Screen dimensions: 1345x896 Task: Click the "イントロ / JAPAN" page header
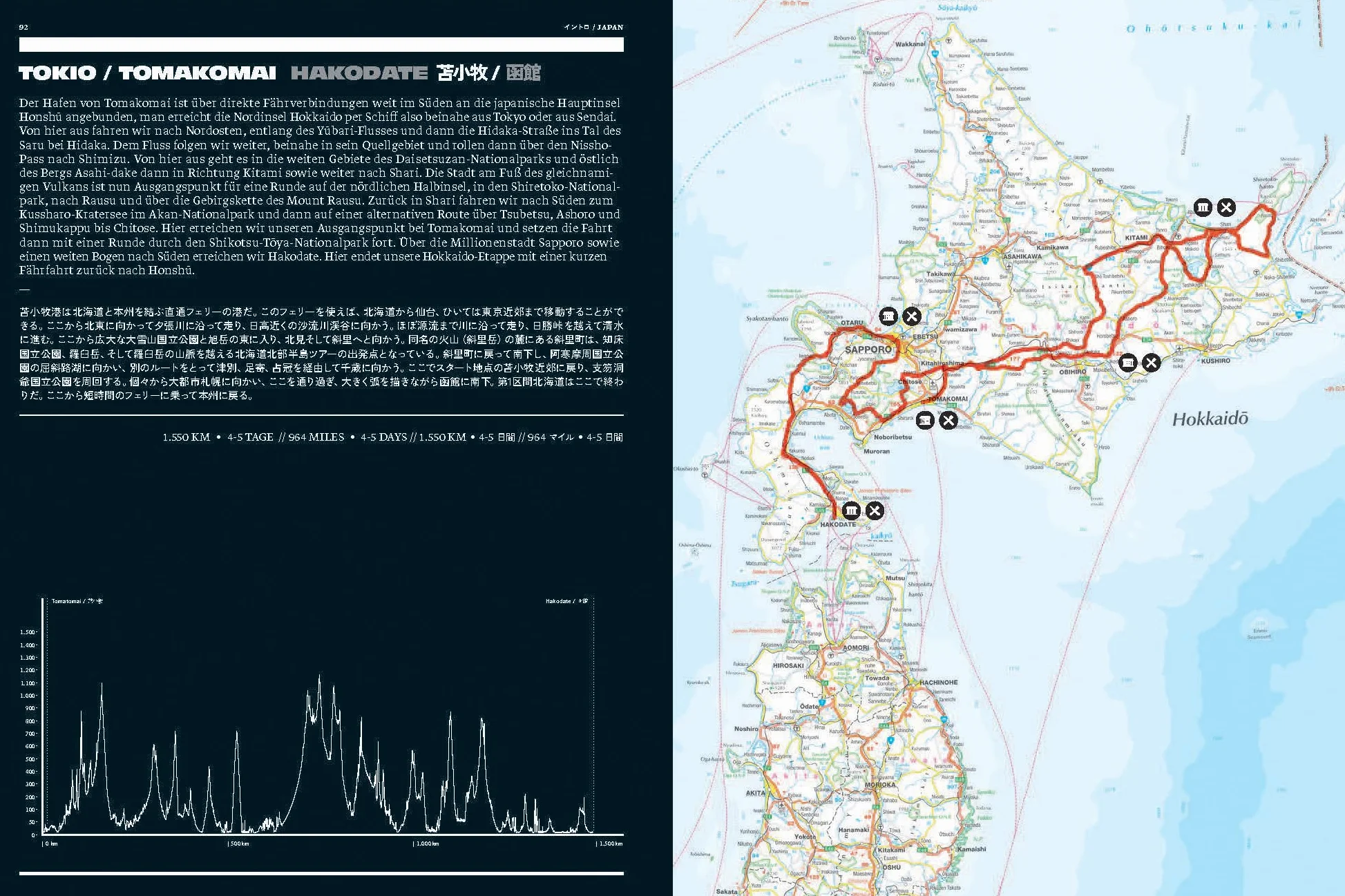[593, 27]
